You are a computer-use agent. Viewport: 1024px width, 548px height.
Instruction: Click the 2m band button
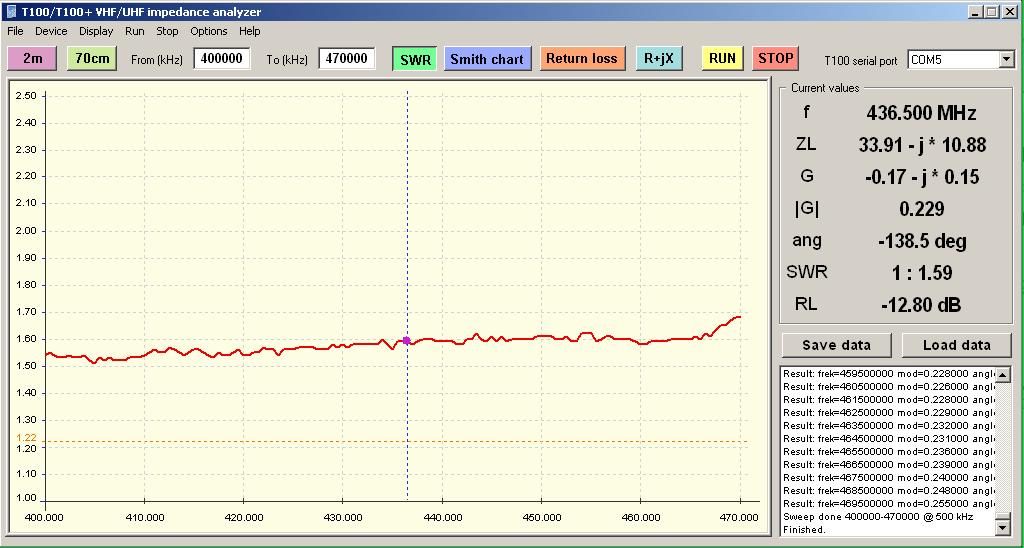(x=32, y=59)
